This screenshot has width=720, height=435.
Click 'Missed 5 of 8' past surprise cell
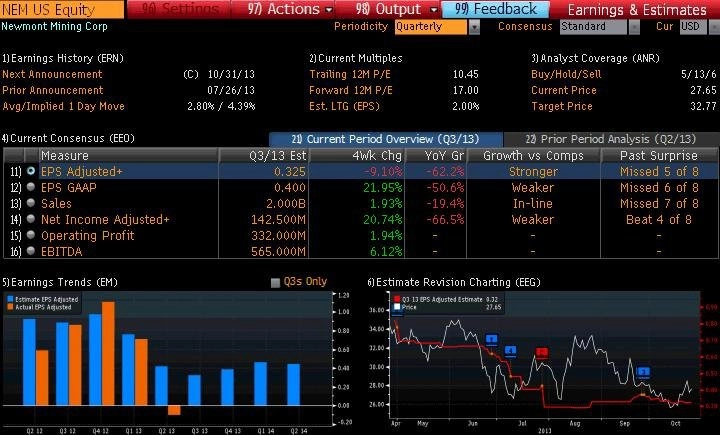pyautogui.click(x=659, y=171)
